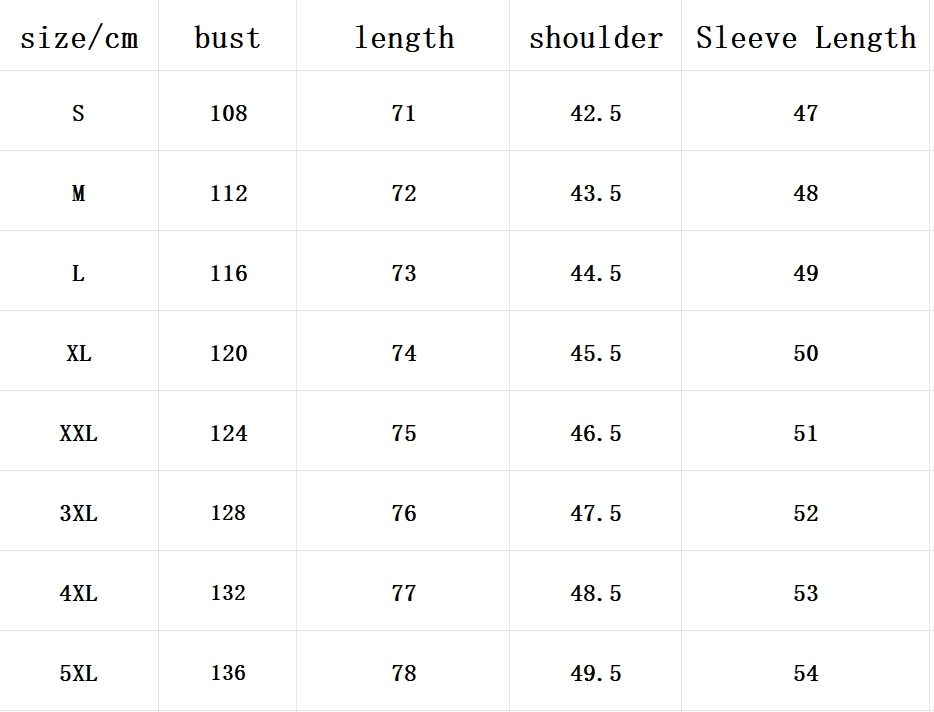Viewport: 934px width, 712px height.
Task: Select length value 73 cell
Action: point(403,271)
